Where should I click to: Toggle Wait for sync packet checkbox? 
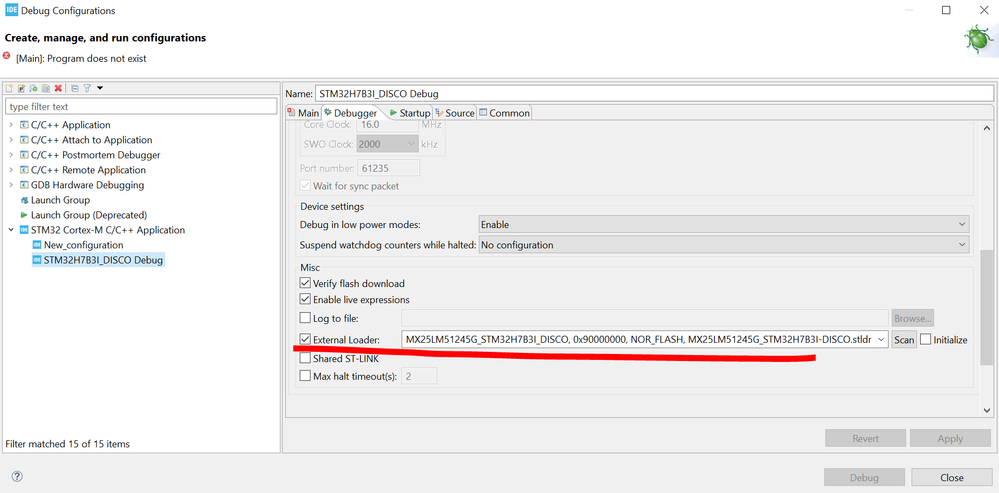pyautogui.click(x=305, y=186)
